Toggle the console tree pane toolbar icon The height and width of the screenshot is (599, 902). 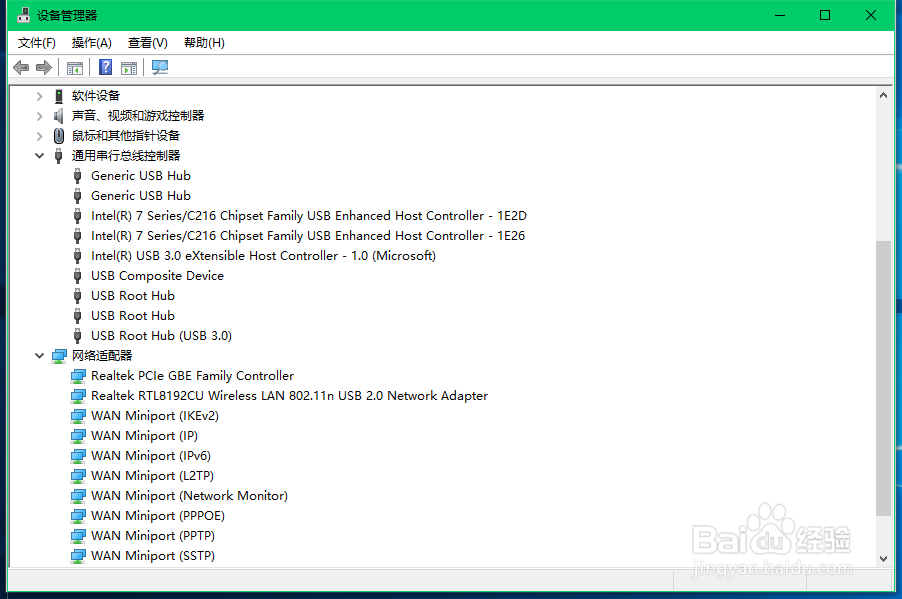[75, 68]
